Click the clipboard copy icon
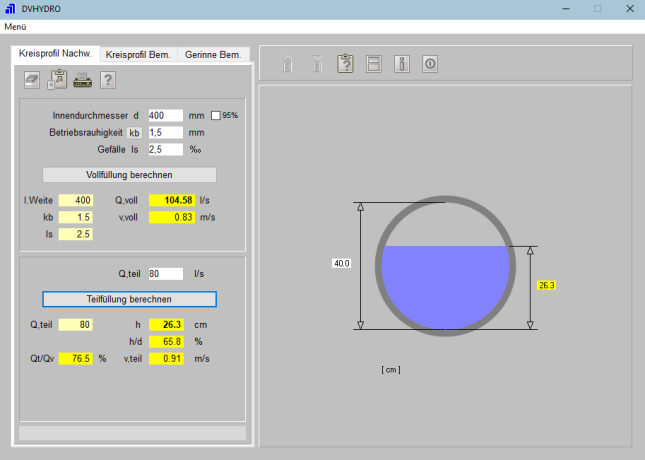The width and height of the screenshot is (645, 460). (x=57, y=80)
